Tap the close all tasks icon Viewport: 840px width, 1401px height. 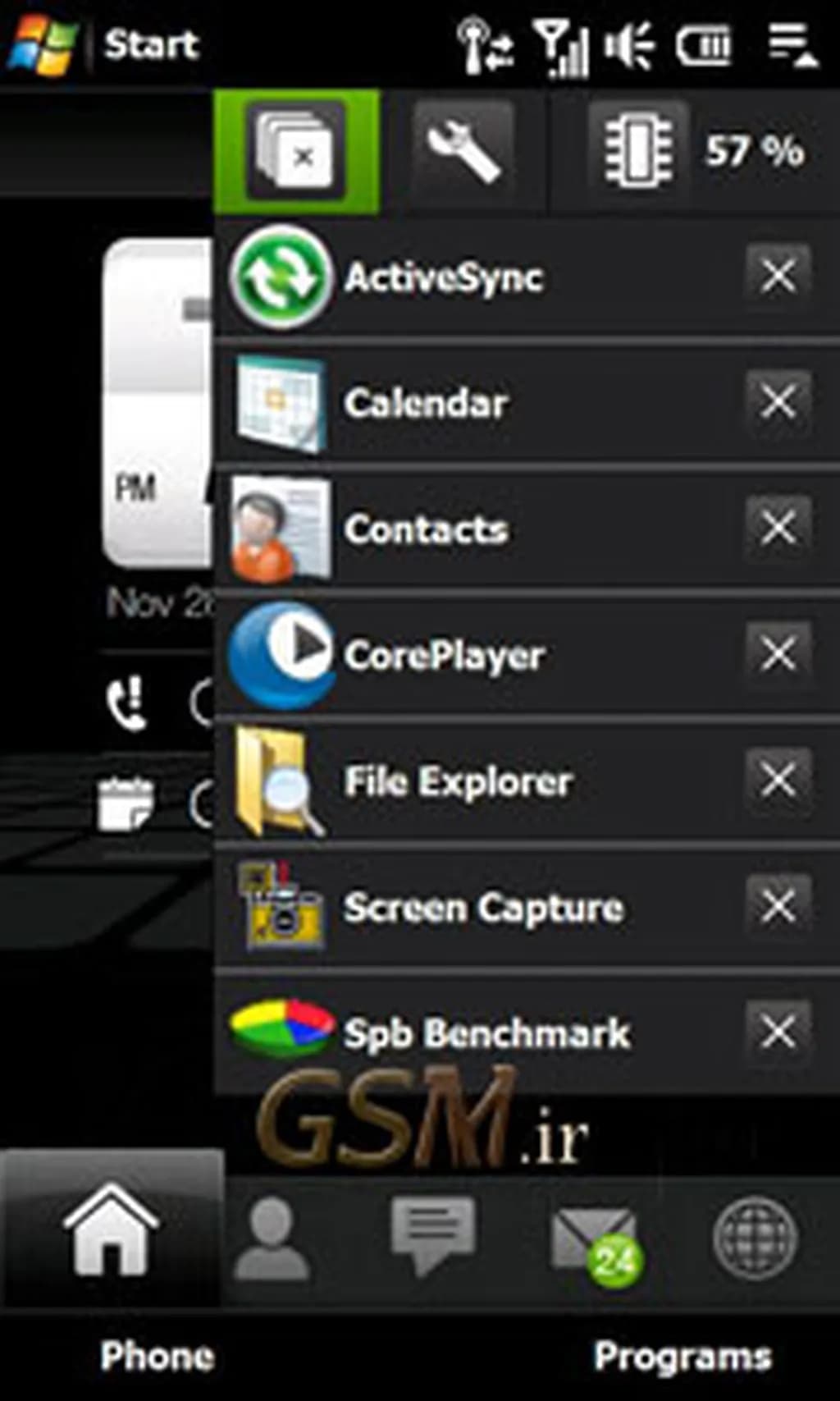(296, 152)
